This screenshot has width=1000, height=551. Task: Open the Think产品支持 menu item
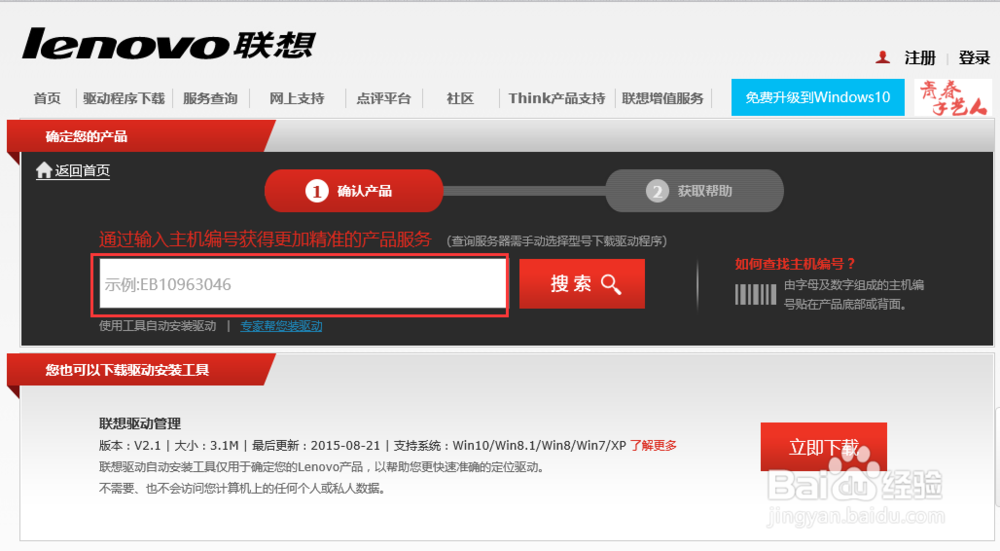[x=557, y=98]
